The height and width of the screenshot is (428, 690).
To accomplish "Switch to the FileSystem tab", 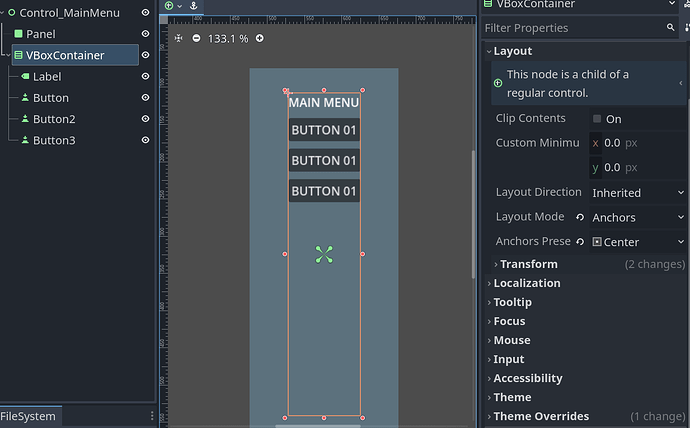I will pos(29,416).
